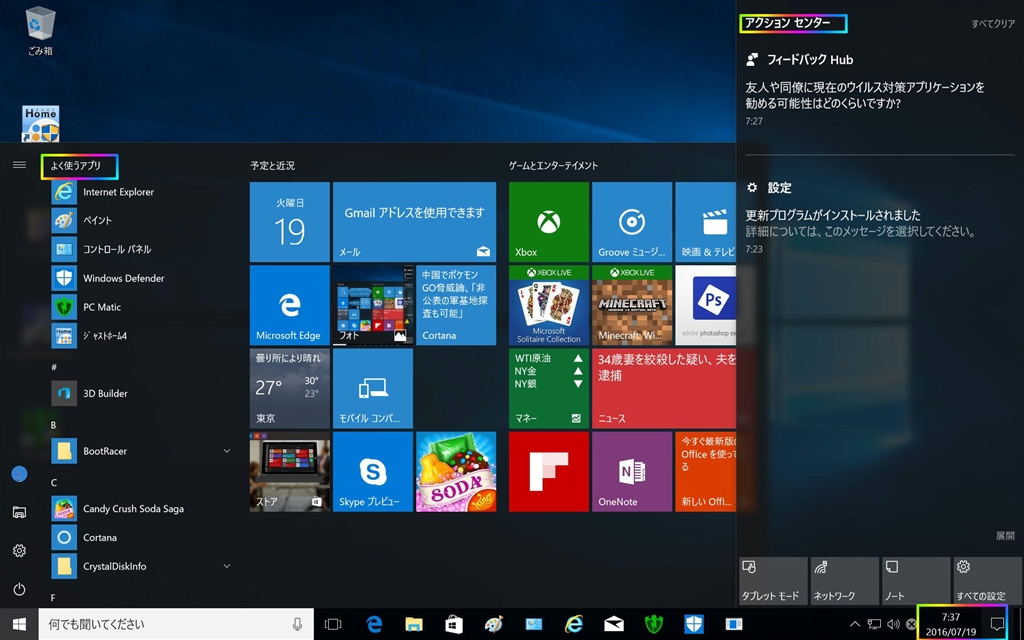Viewport: 1024px width, 640px height.
Task: Open the Xbox tile
Action: [548, 222]
